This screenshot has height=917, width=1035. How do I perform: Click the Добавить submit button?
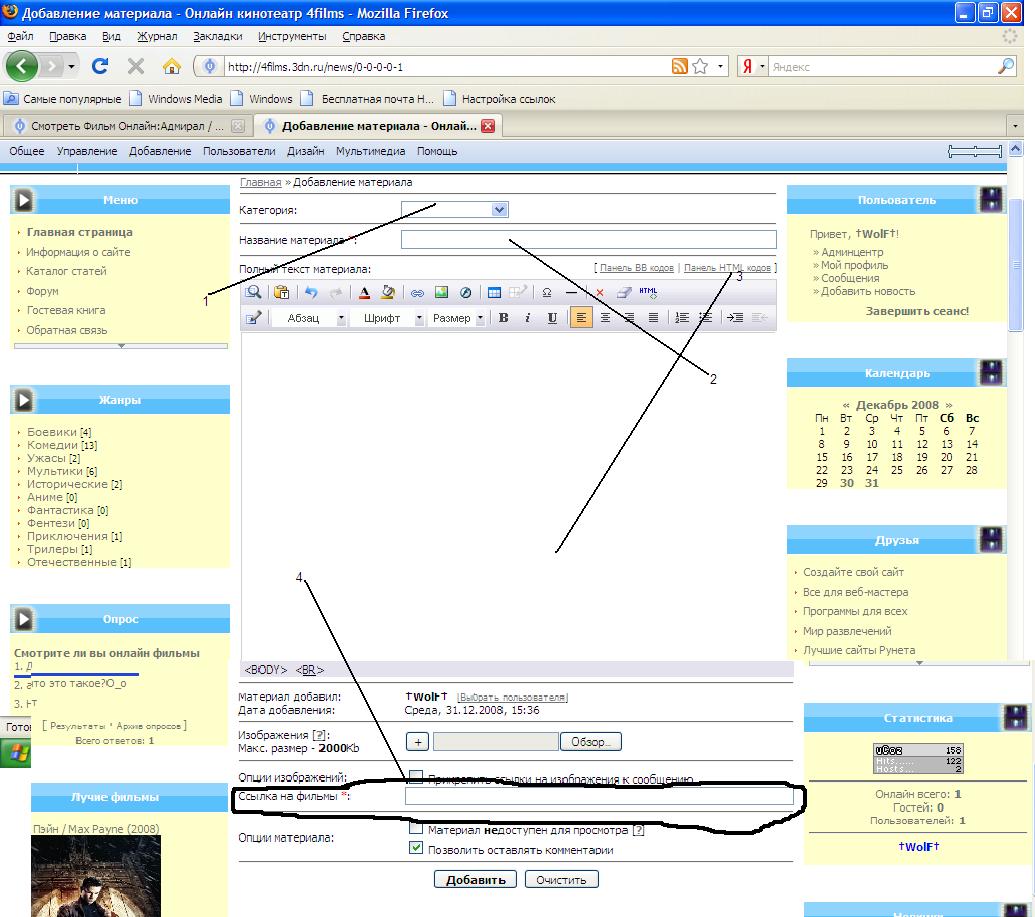[474, 879]
